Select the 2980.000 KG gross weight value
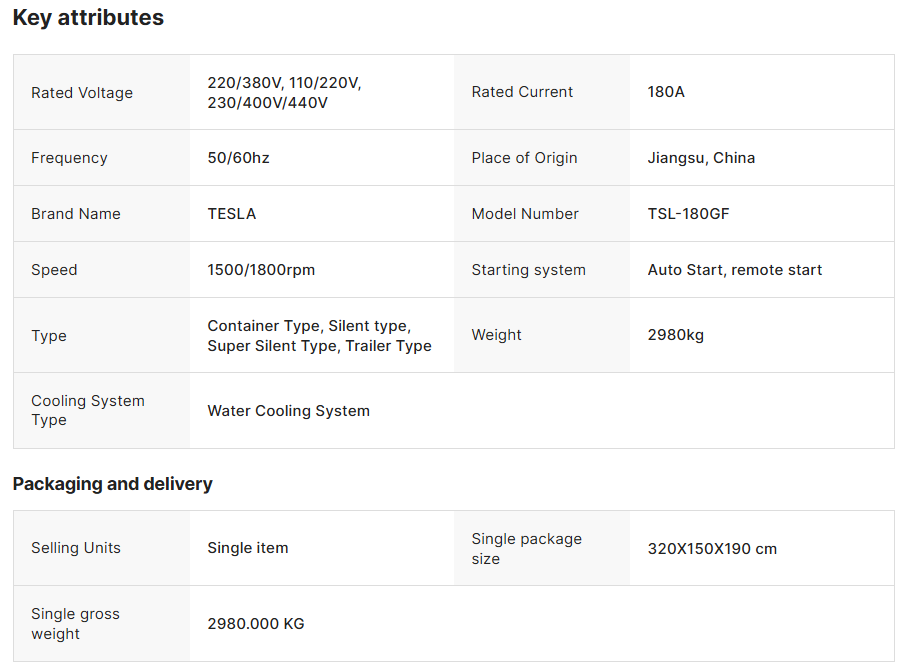This screenshot has width=900, height=671. (x=255, y=623)
